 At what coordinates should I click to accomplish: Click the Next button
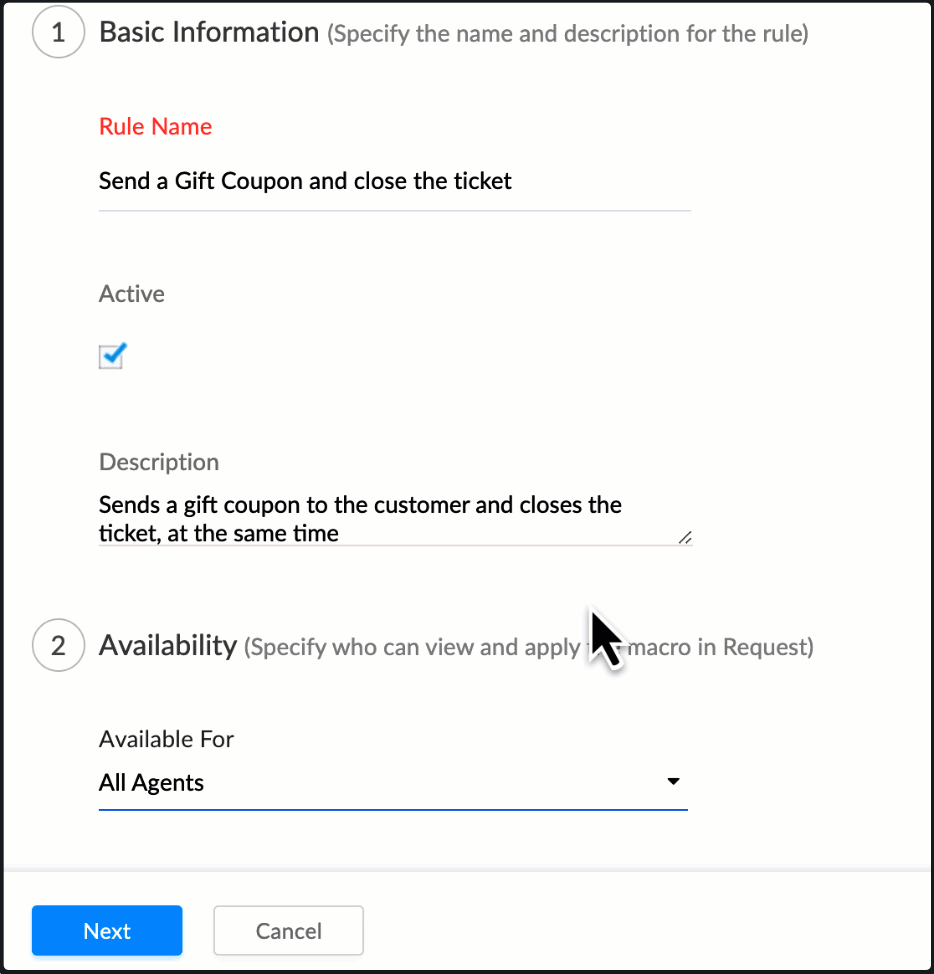point(107,931)
